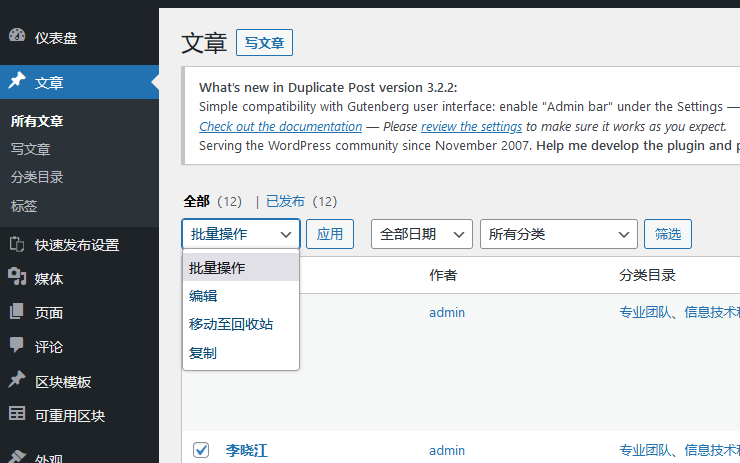Click the 写文章 button beside title

coord(264,43)
